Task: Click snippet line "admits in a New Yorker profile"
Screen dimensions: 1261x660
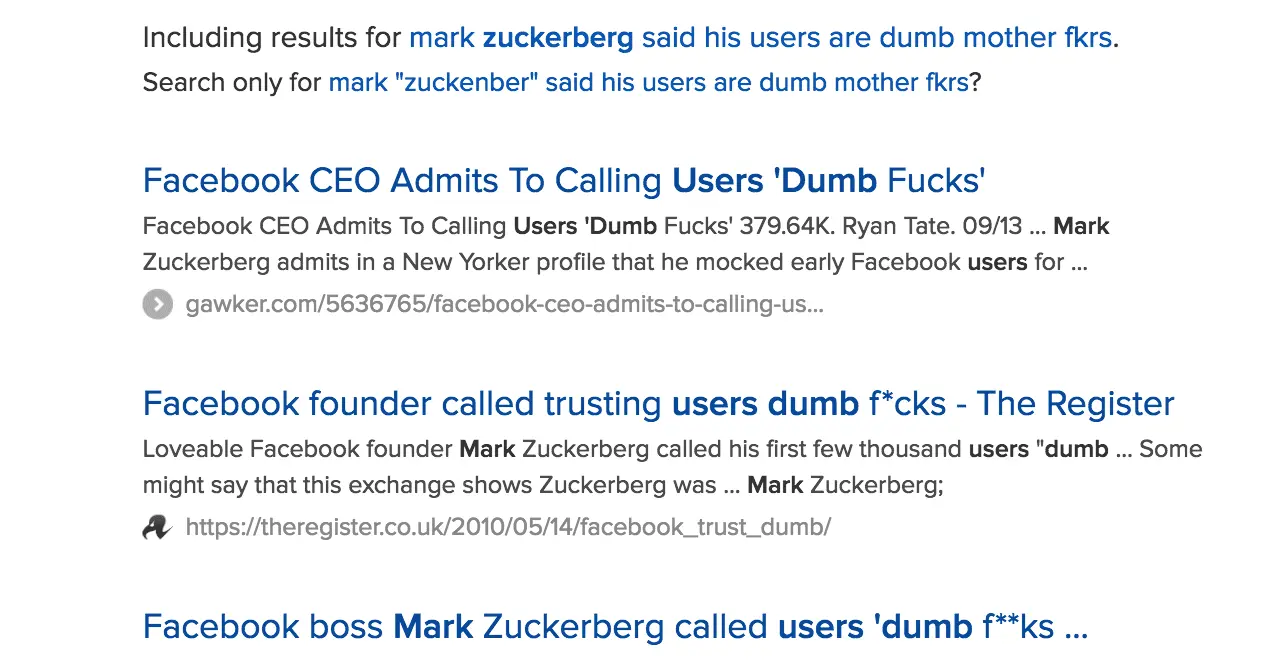Action: [x=614, y=263]
